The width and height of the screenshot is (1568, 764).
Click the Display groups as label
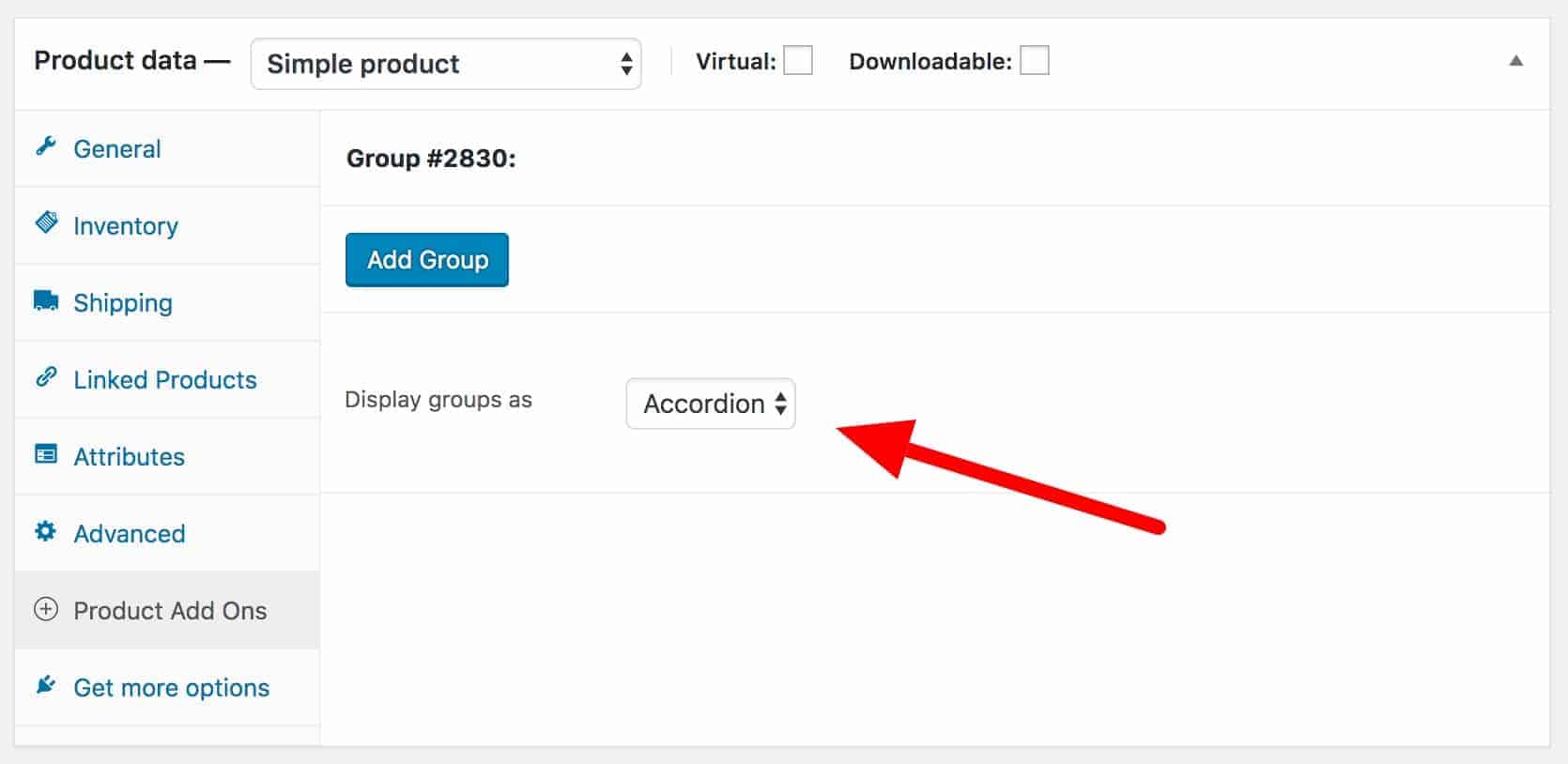[x=438, y=400]
